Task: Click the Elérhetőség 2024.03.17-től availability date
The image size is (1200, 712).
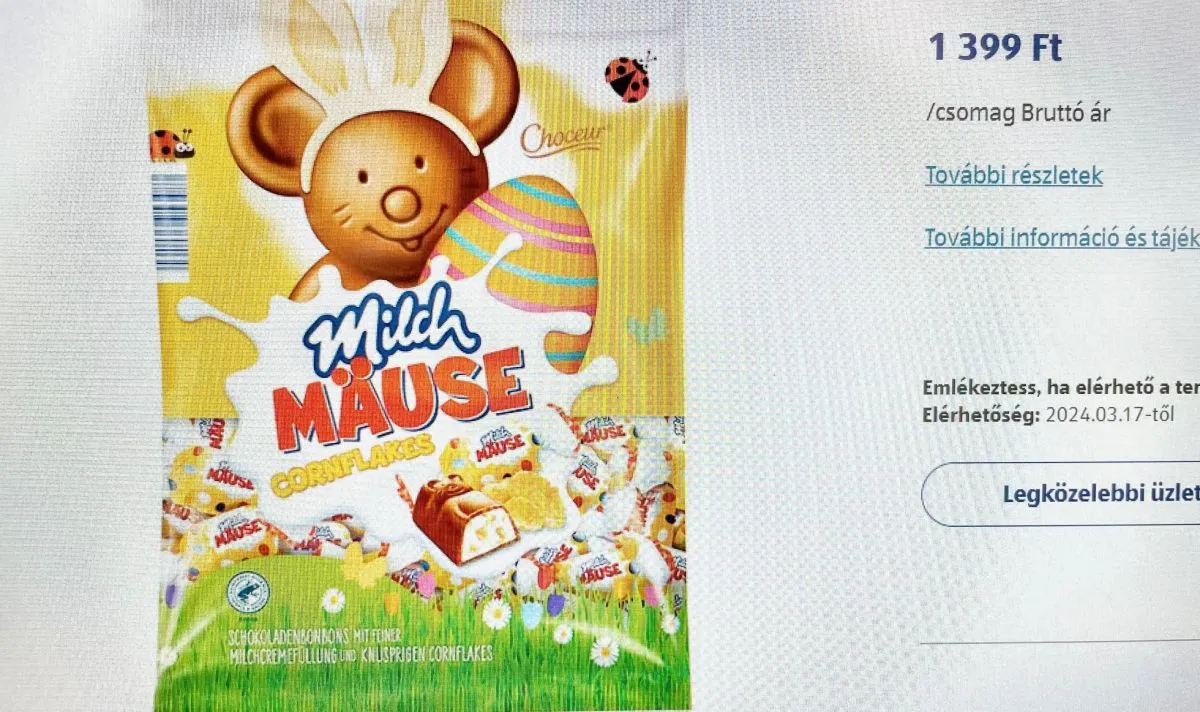Action: (x=1046, y=413)
